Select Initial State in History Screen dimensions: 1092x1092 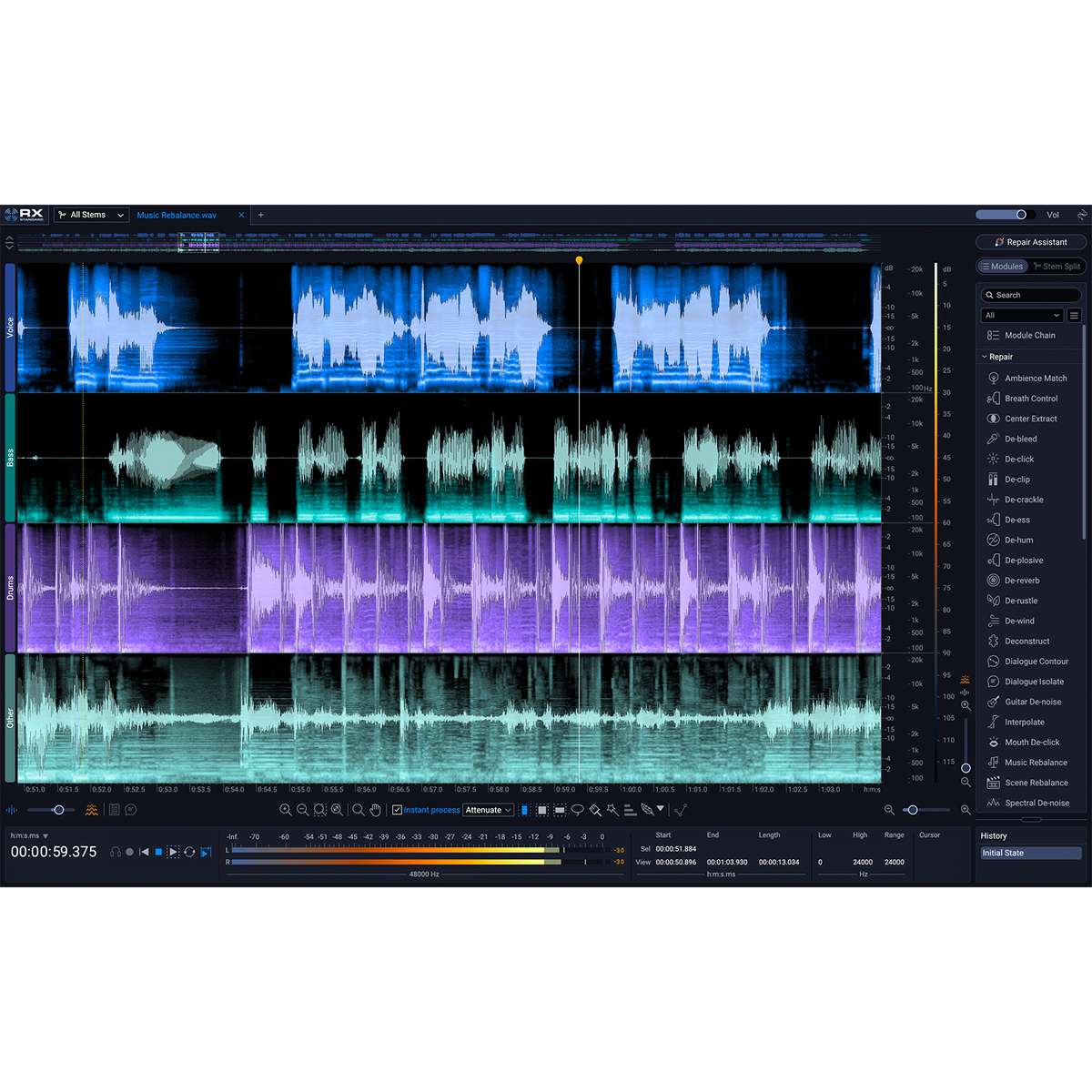tap(1029, 853)
